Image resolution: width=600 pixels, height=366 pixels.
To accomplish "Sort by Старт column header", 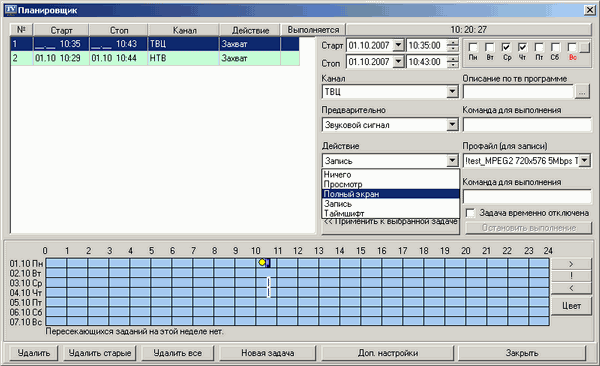I will coord(61,30).
